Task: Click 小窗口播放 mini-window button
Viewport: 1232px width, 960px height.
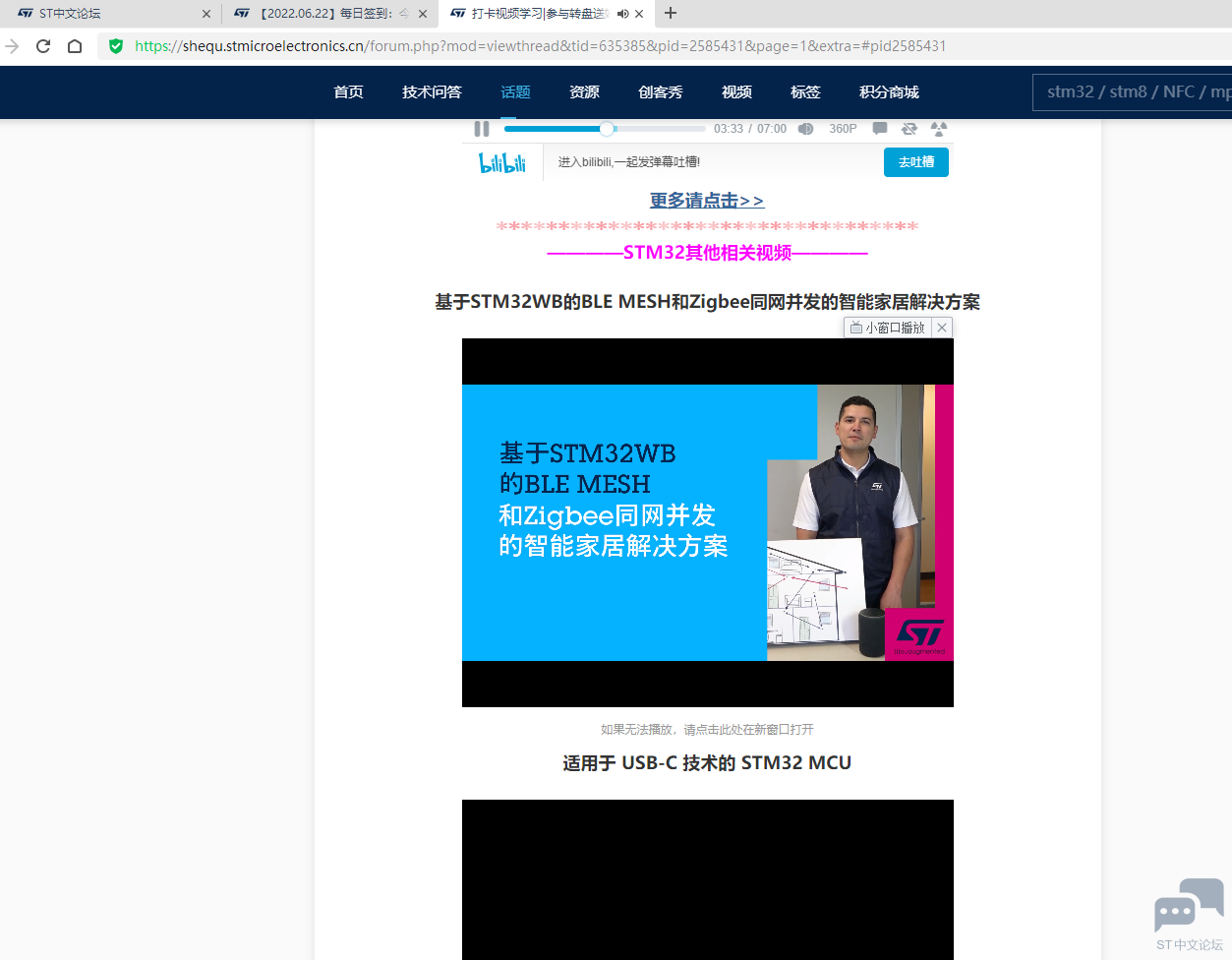Action: tap(888, 328)
